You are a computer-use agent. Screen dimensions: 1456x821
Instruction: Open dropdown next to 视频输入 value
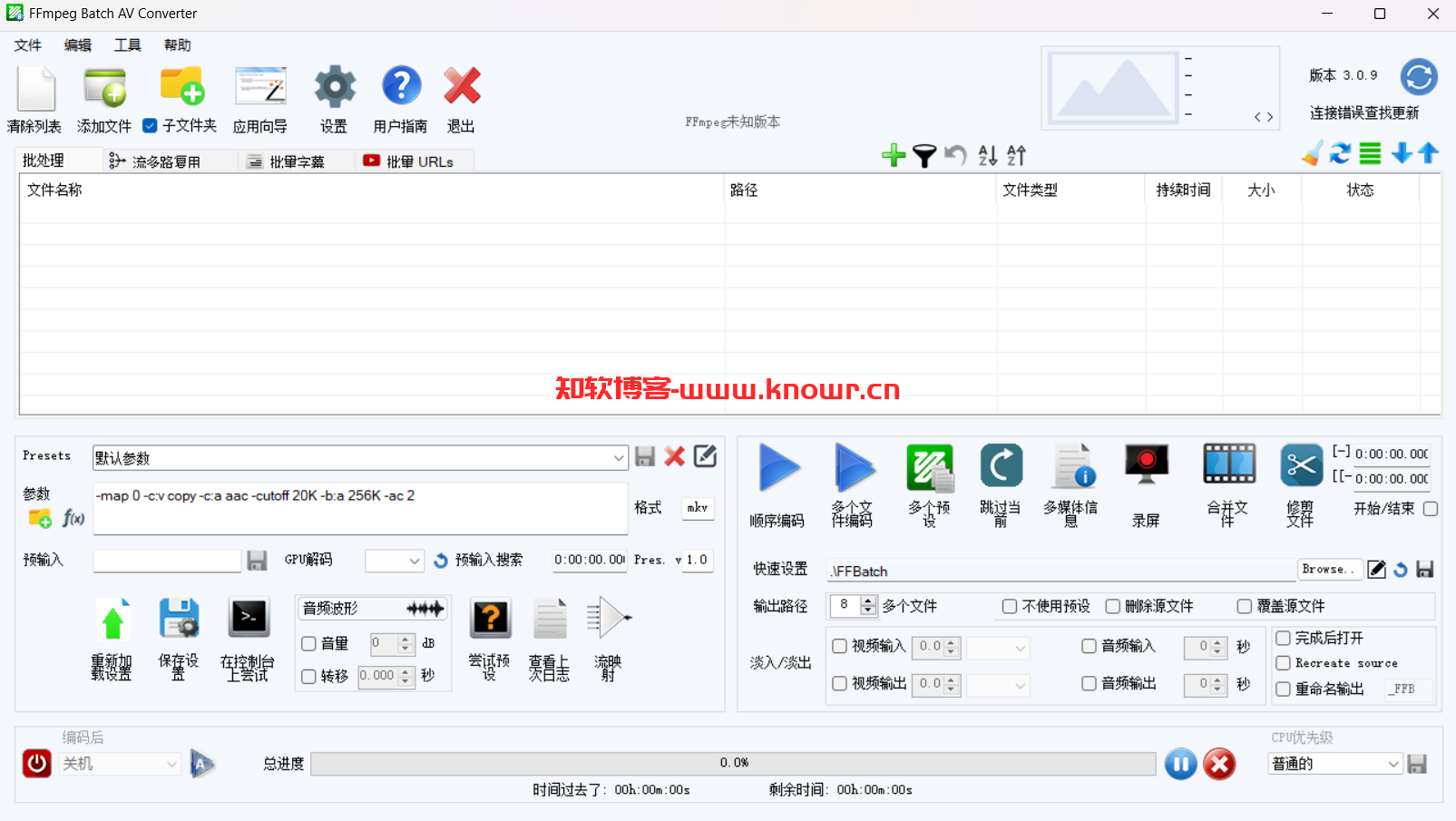tap(998, 648)
